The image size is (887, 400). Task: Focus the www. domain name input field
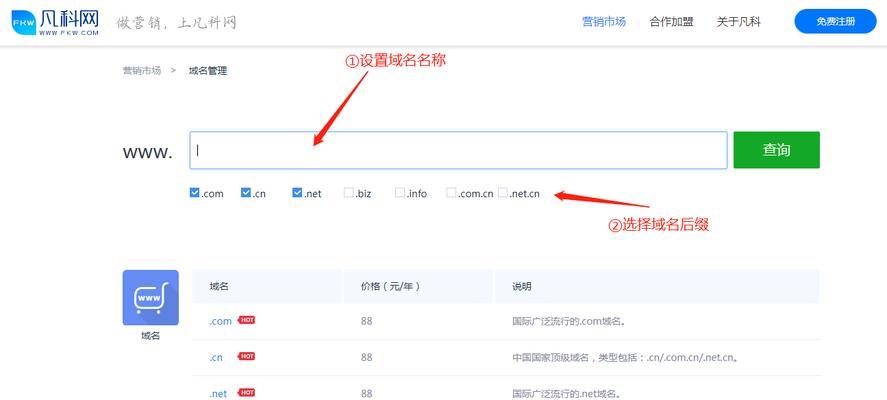[458, 150]
